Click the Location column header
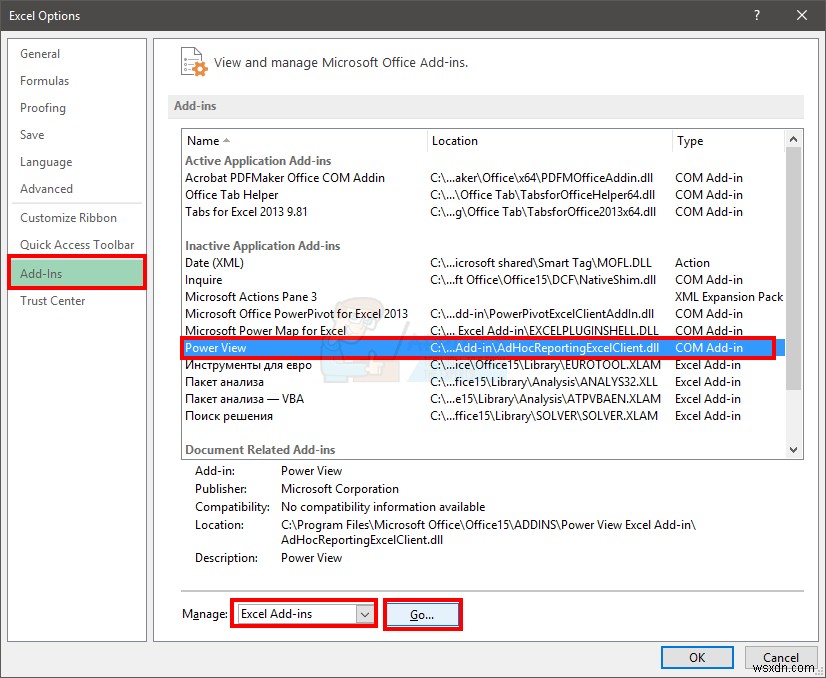 tap(549, 141)
